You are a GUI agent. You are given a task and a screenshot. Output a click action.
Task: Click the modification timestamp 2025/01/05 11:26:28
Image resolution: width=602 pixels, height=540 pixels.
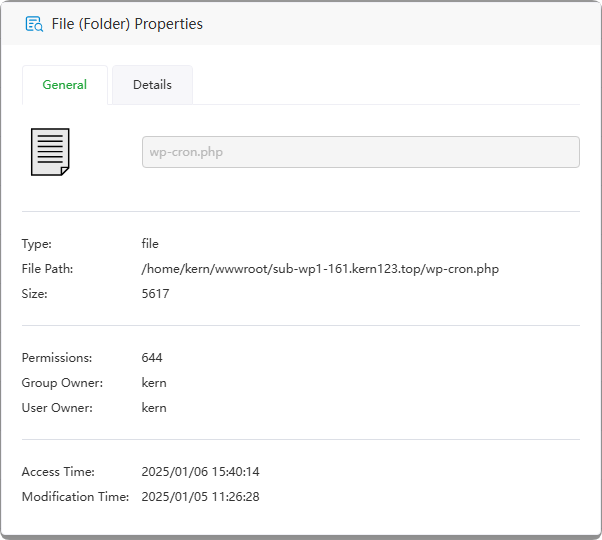[x=200, y=497]
